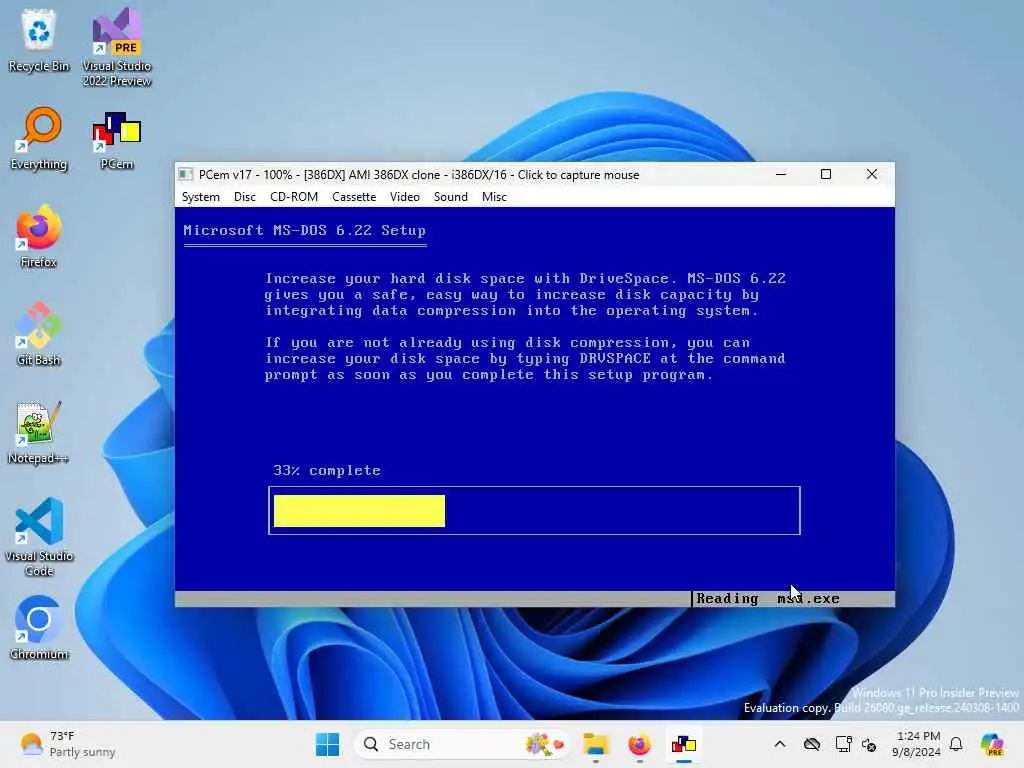Open the Windows Start menu

[x=327, y=744]
